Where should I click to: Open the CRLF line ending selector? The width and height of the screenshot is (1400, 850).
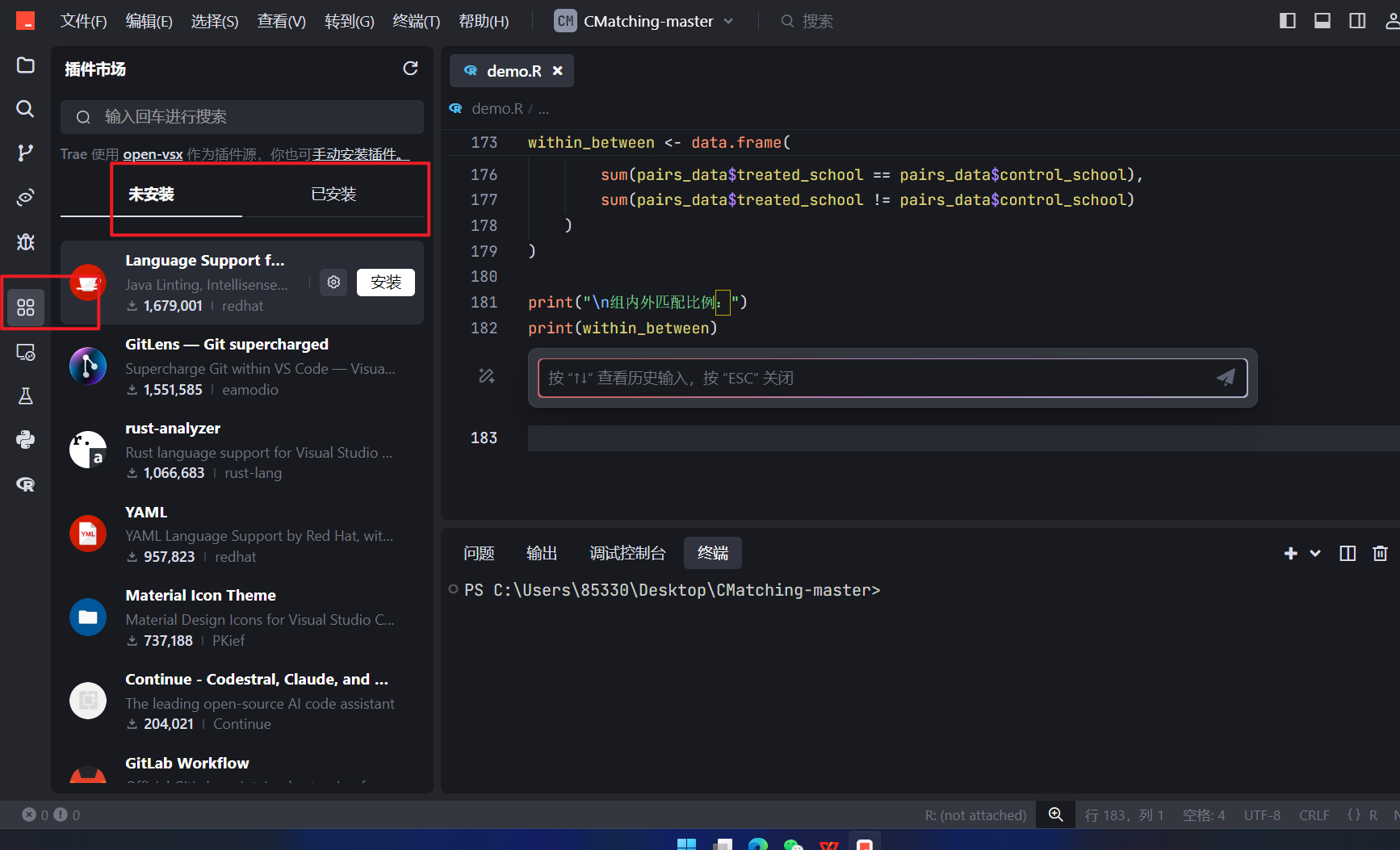point(1314,815)
